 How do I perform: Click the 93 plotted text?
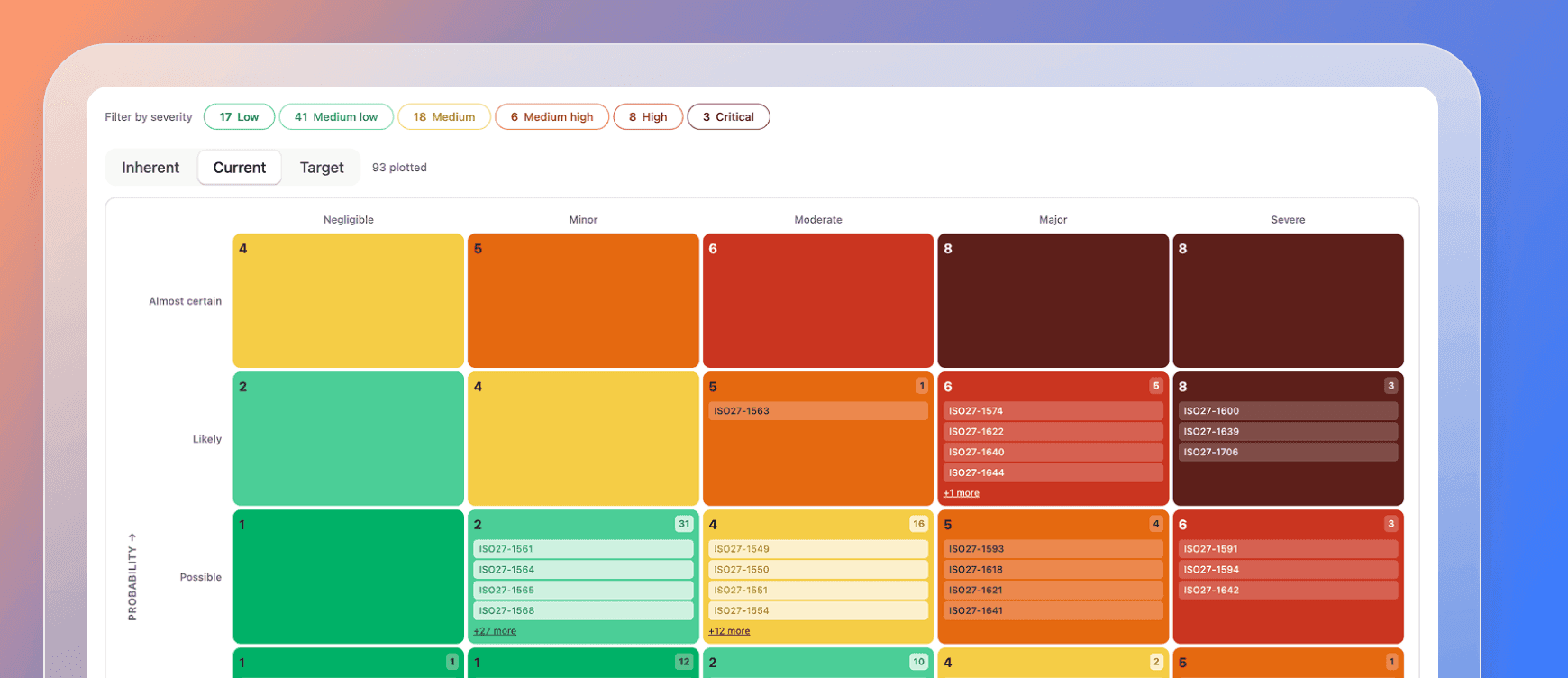399,168
